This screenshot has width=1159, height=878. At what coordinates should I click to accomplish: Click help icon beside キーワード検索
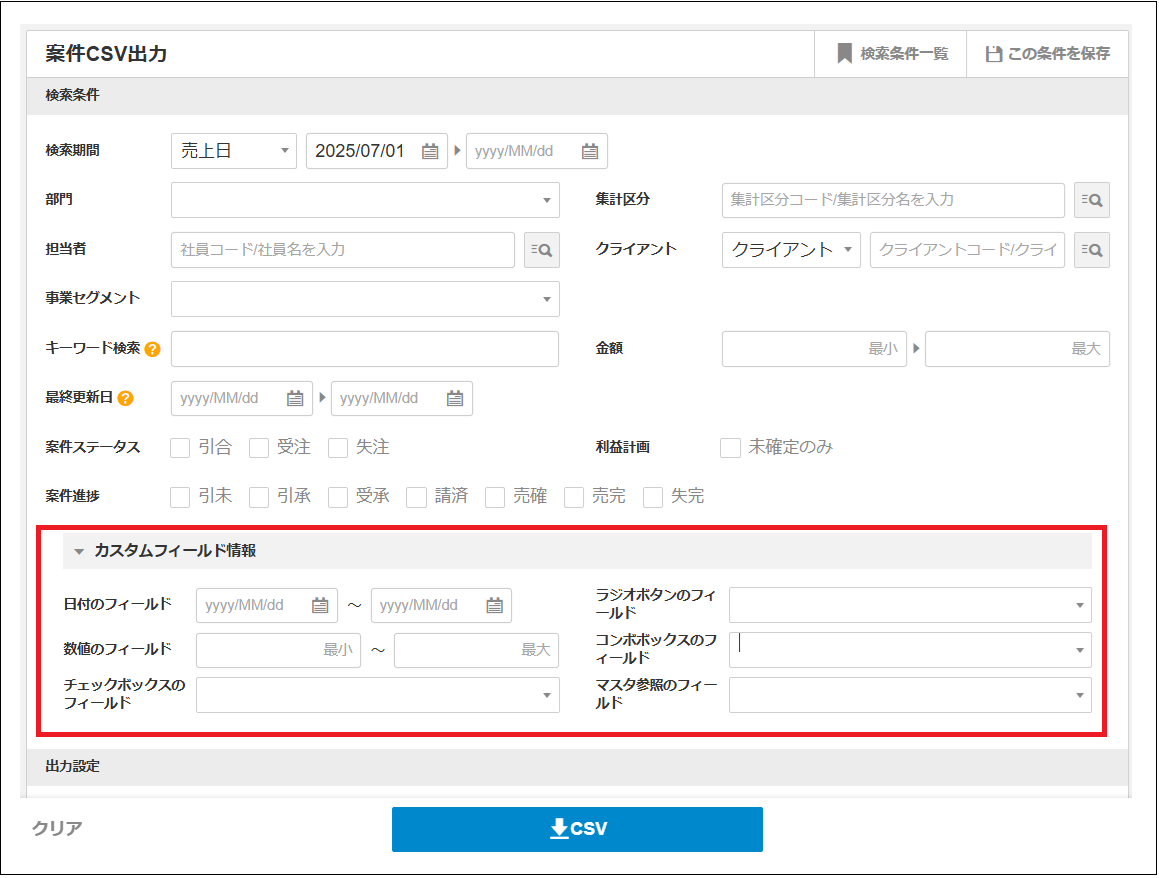[x=152, y=350]
